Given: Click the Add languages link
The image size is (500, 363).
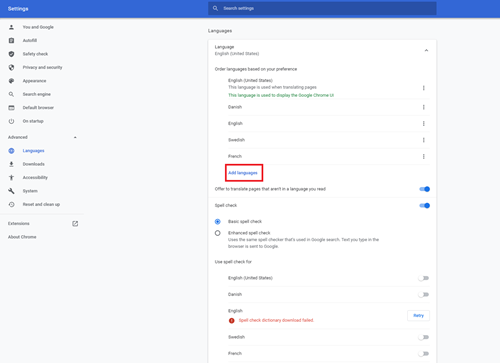Looking at the screenshot, I should click(243, 173).
